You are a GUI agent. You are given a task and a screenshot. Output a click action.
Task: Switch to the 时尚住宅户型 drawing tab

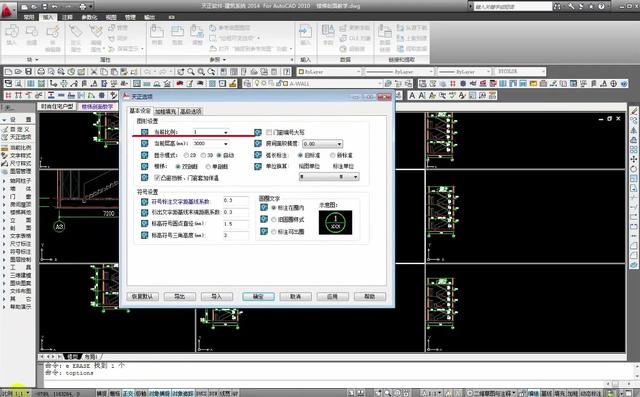(x=57, y=106)
